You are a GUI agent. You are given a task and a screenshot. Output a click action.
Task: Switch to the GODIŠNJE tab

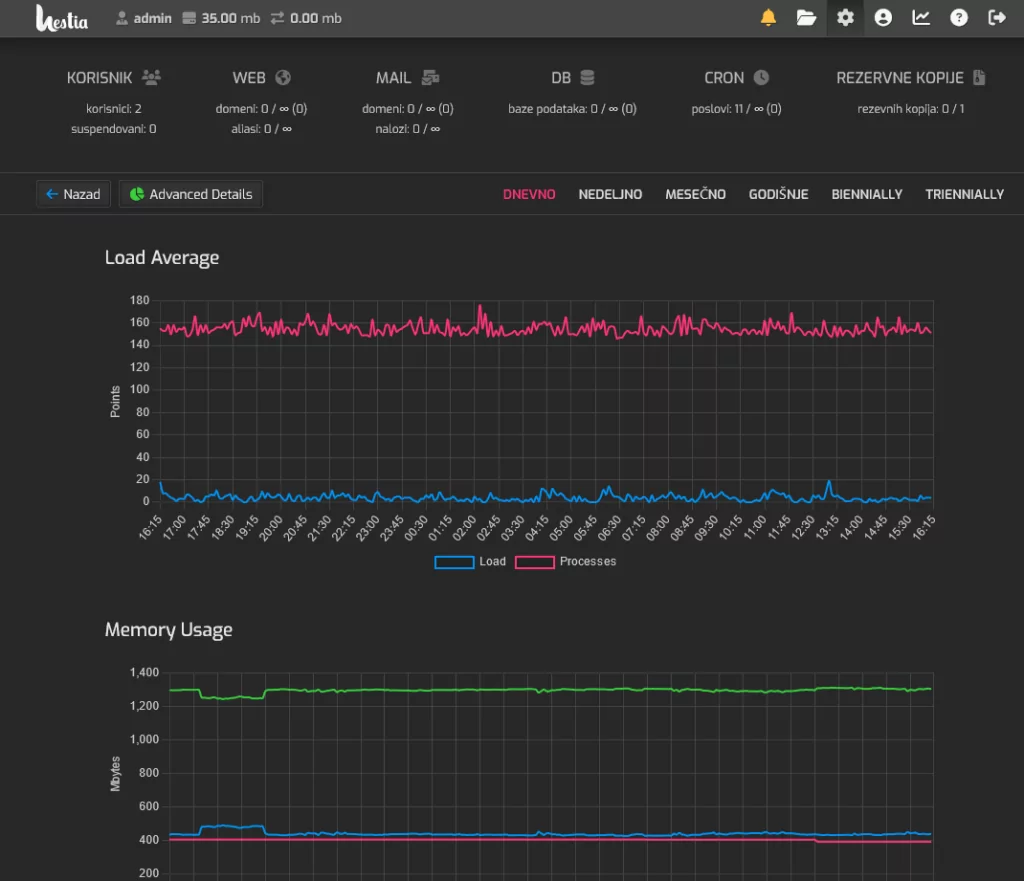pos(778,194)
